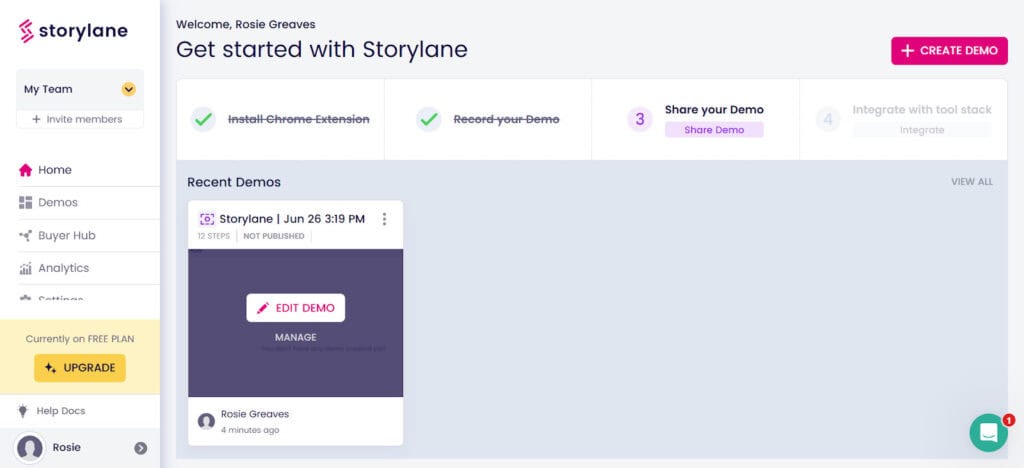Viewport: 1024px width, 468px height.
Task: Click Install Chrome Extension checkmark
Action: pos(203,119)
